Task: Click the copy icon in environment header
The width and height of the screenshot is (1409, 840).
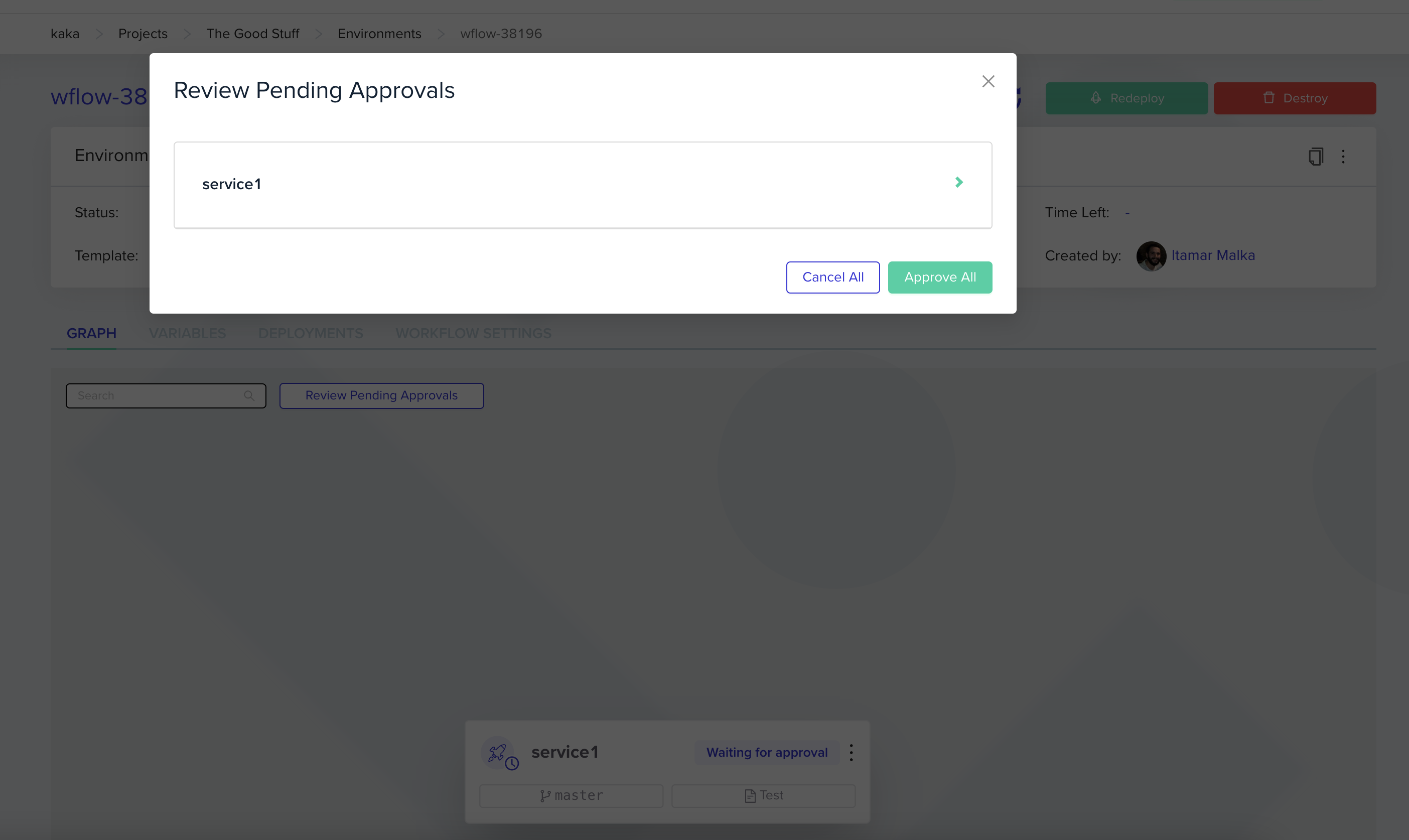Action: coord(1315,156)
